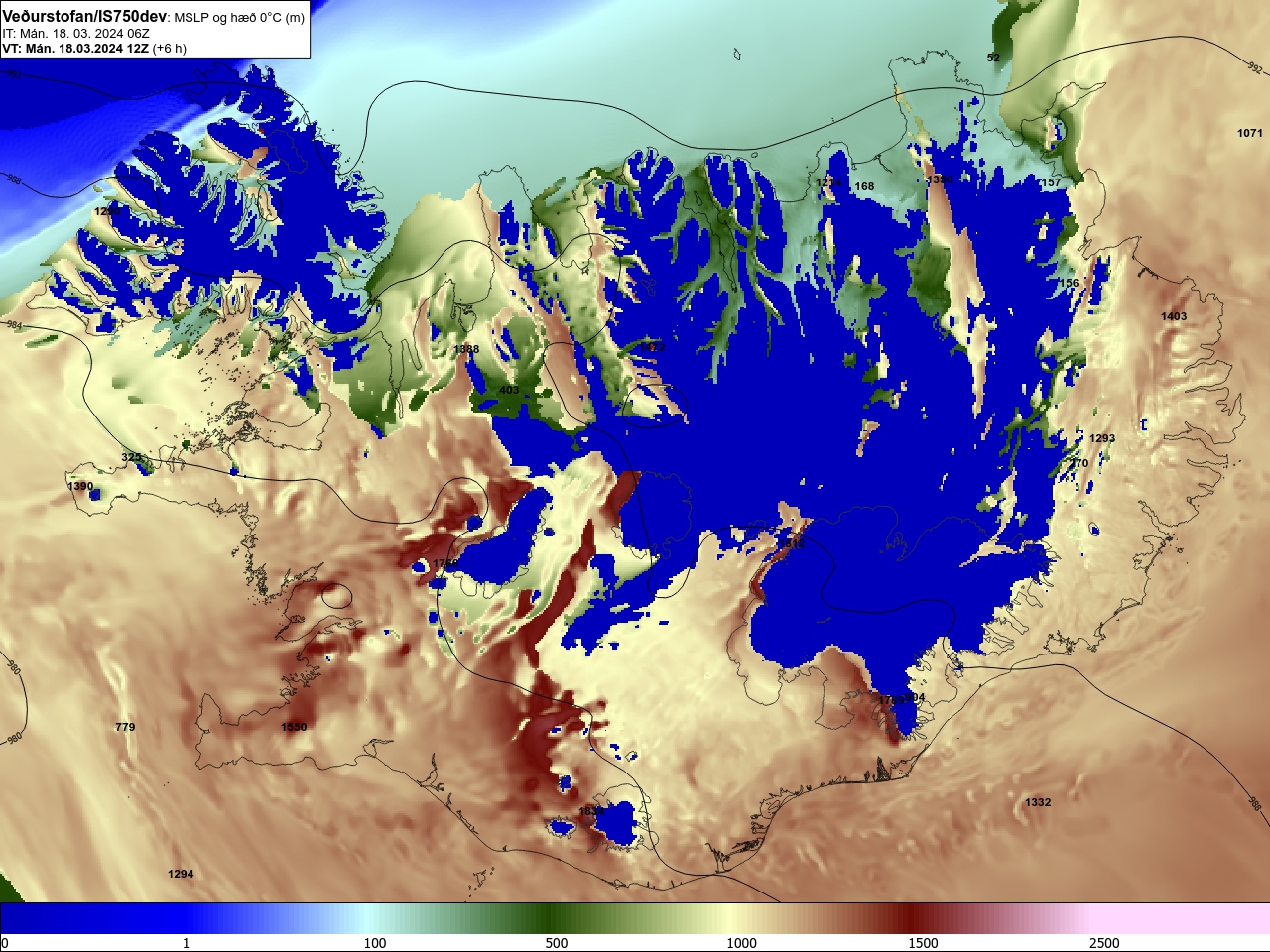The width and height of the screenshot is (1270, 952).
Task: Select the 'VT: Mán. 18.03.2024 12Z' line
Action: click(x=75, y=48)
